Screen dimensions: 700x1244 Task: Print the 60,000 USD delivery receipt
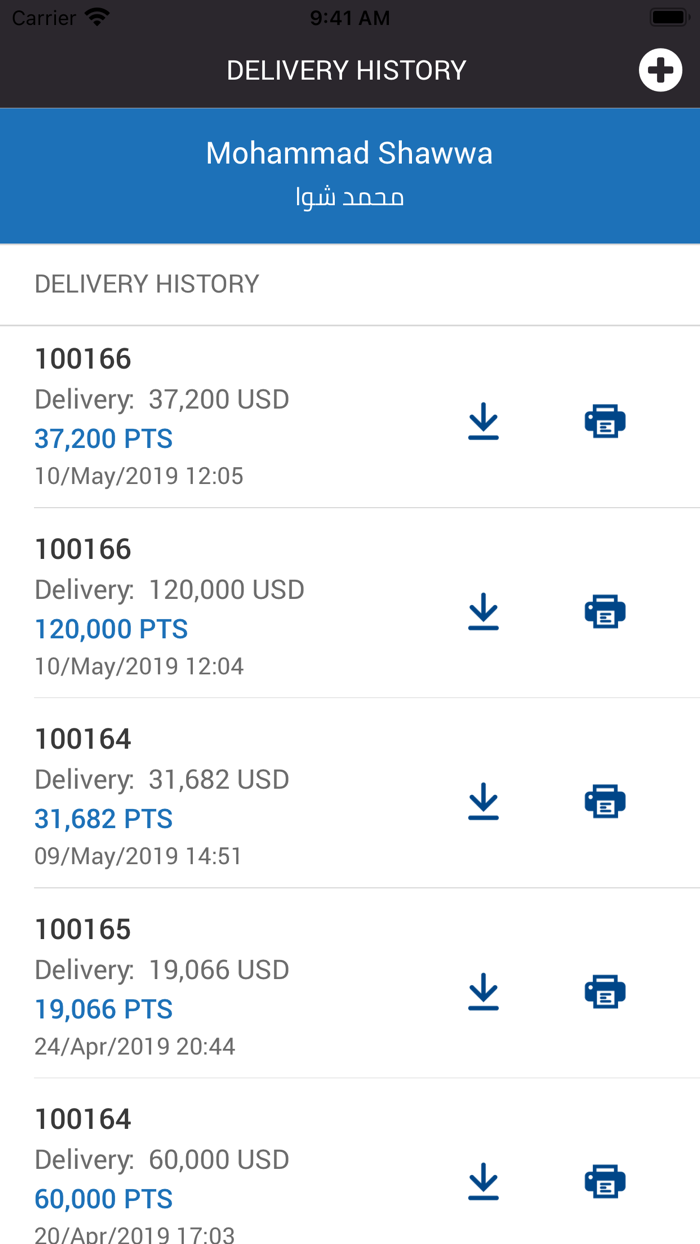(605, 1181)
